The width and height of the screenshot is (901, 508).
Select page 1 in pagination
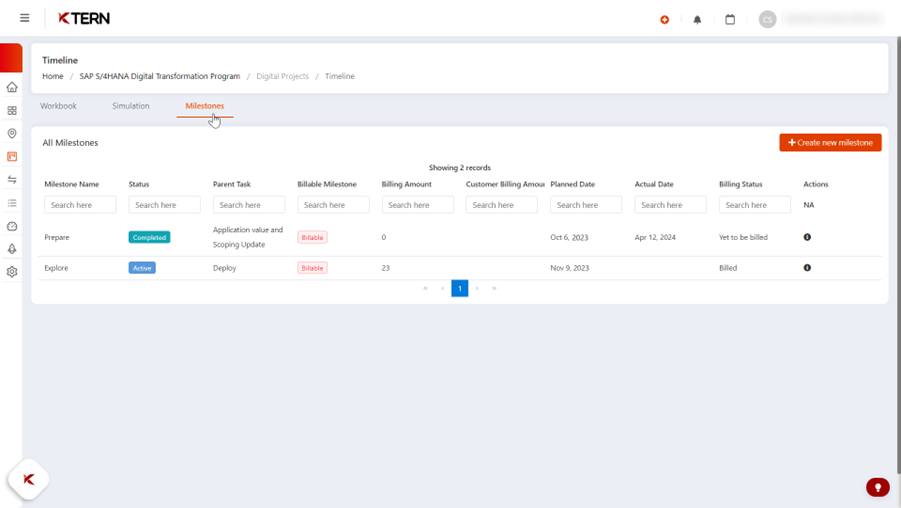click(x=460, y=288)
